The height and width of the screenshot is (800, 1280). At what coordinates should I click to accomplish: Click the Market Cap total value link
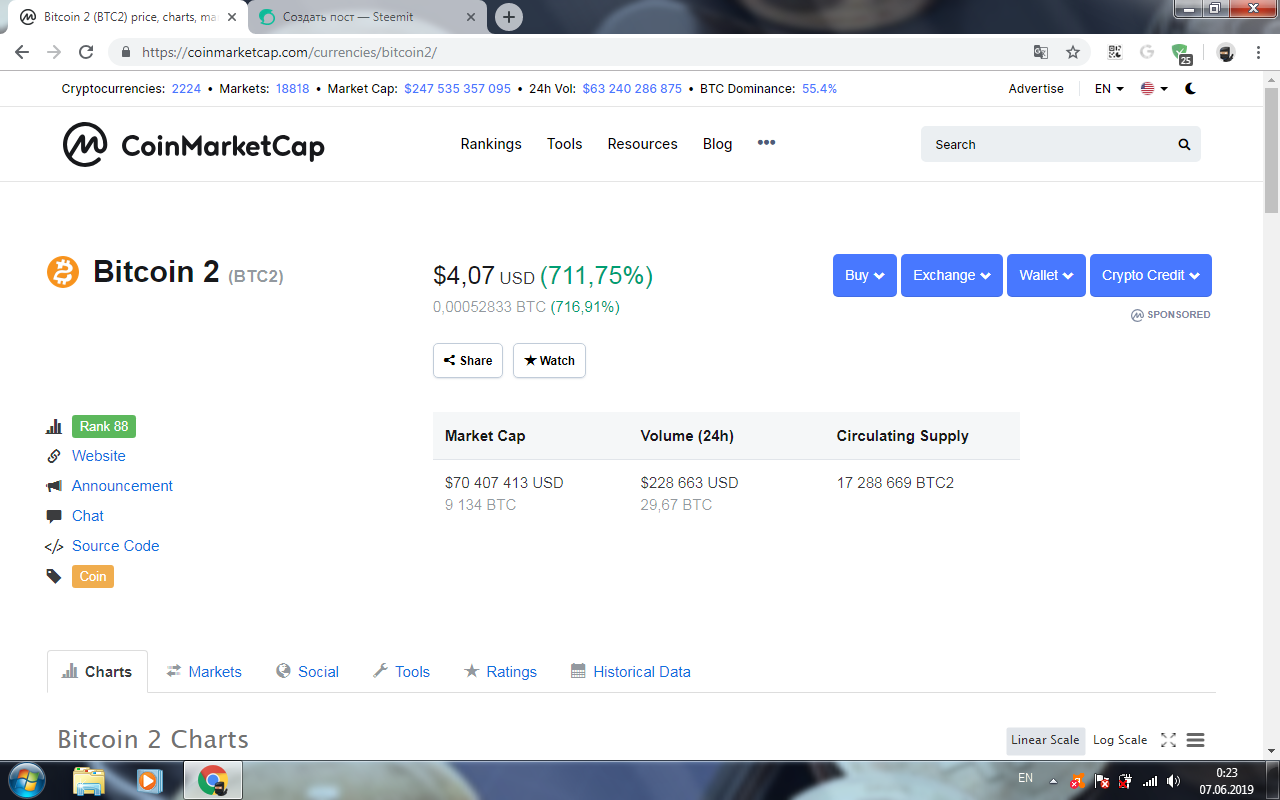457,88
